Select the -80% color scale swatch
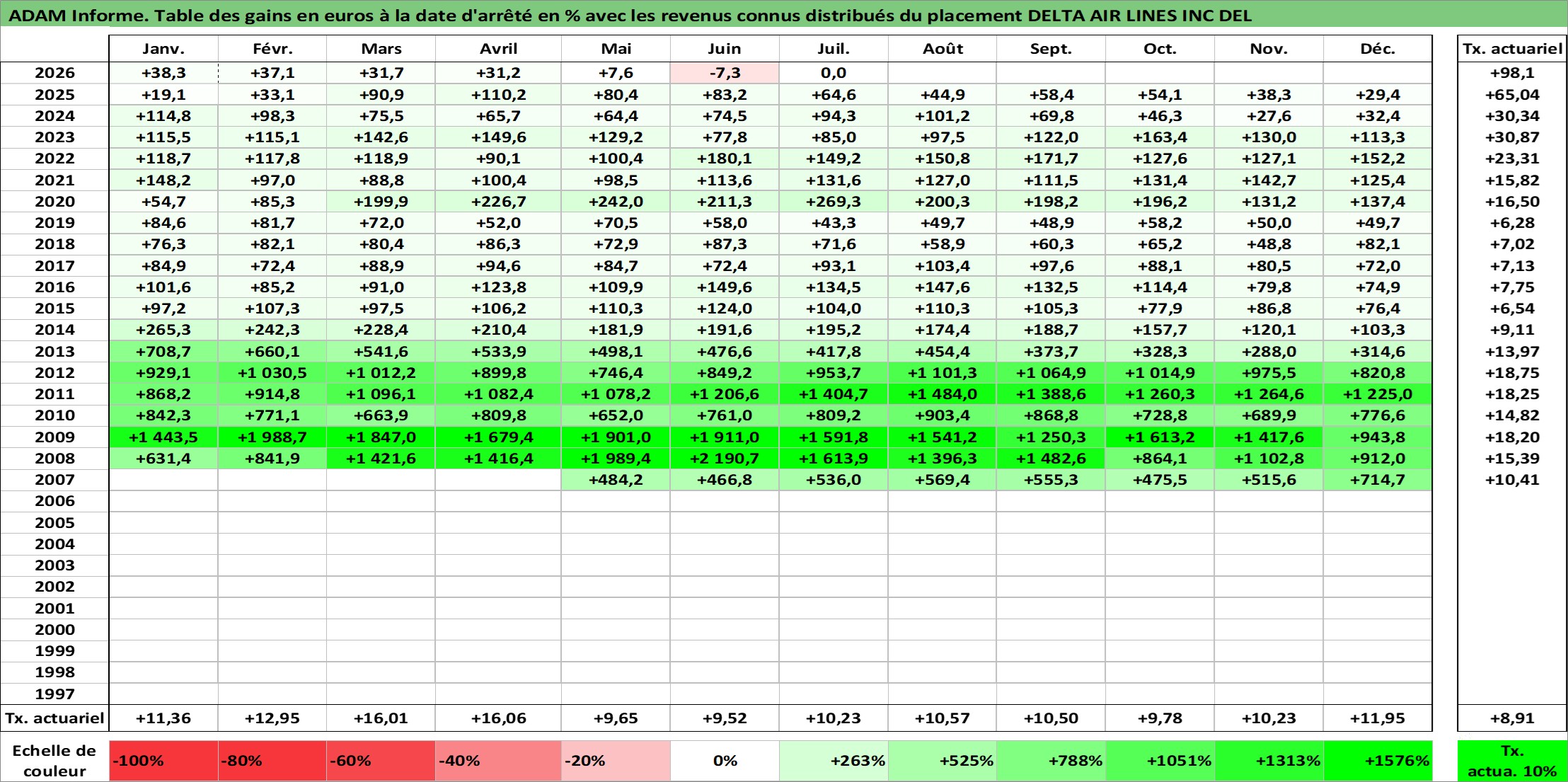 pos(272,761)
